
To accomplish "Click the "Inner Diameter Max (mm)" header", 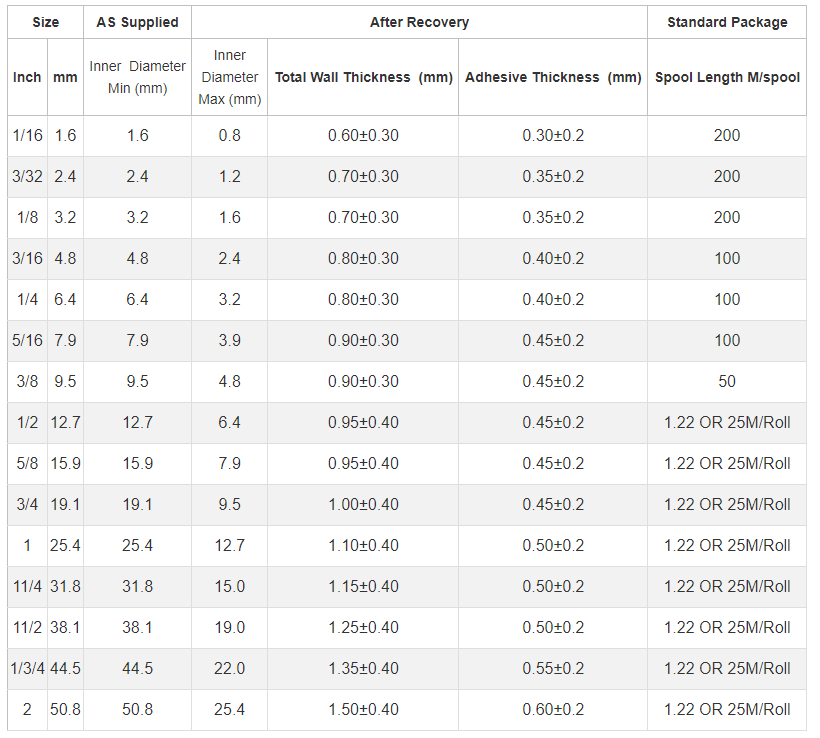I will [229, 77].
